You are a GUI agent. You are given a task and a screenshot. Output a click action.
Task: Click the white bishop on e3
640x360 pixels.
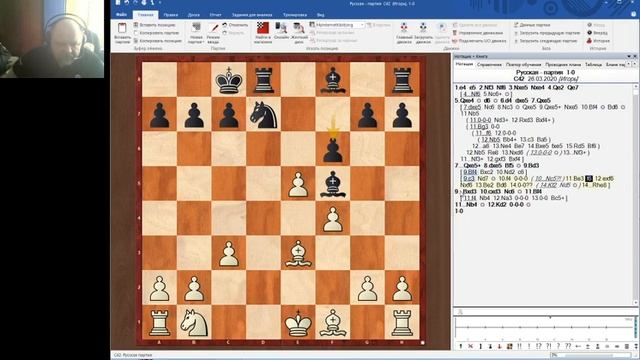tap(298, 253)
